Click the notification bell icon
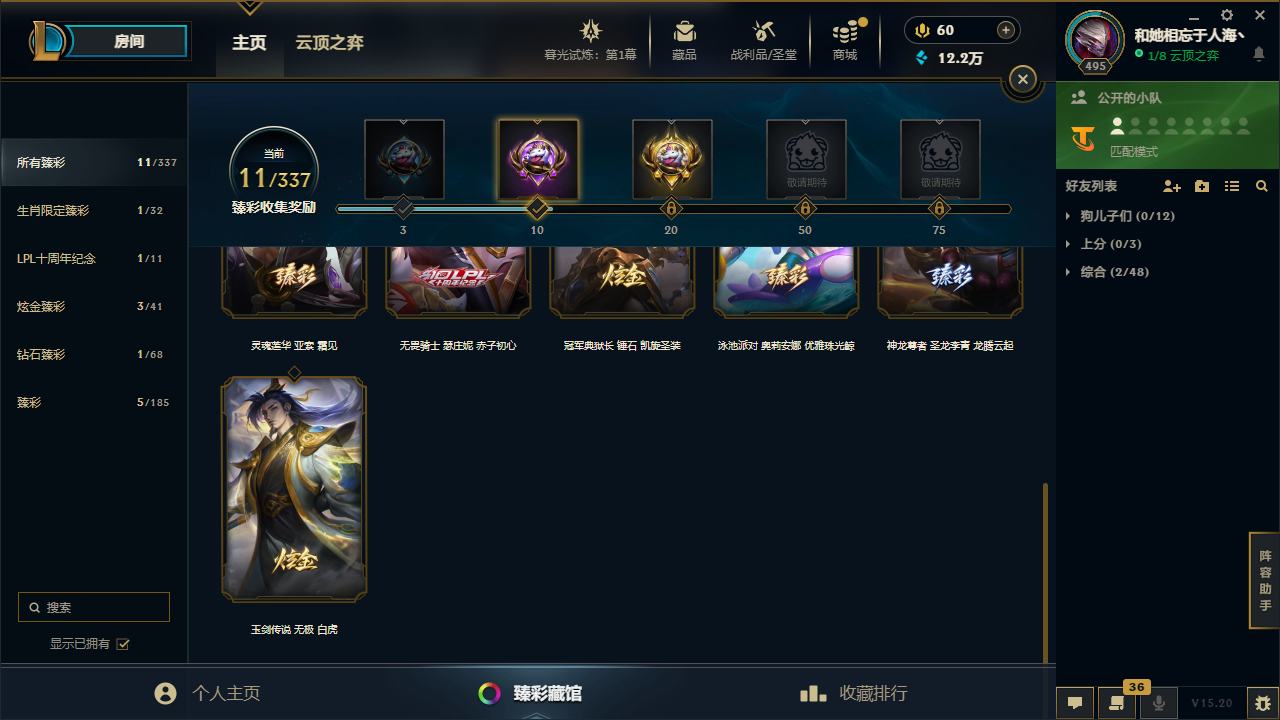Screen dimensions: 1280x720 click(1259, 55)
